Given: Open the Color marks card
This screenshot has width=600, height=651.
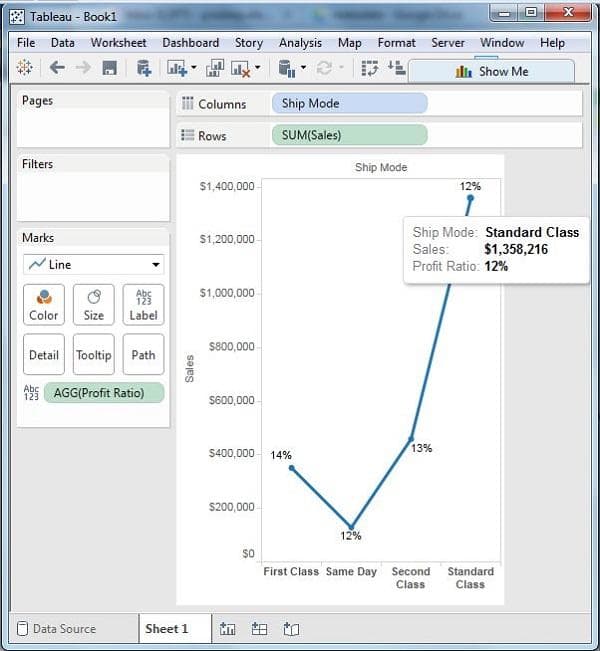Looking at the screenshot, I should pyautogui.click(x=43, y=304).
